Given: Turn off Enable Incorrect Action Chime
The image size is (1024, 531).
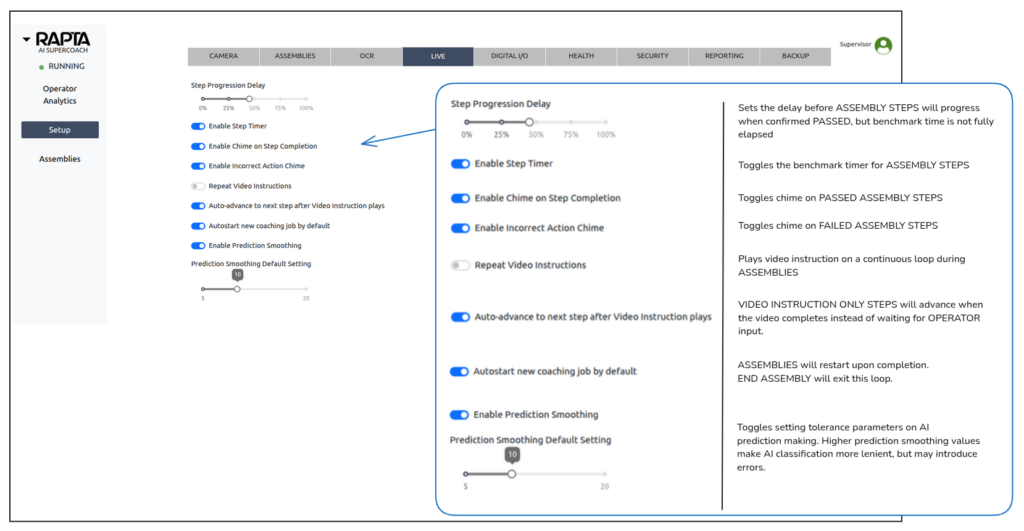Looking at the screenshot, I should click(198, 166).
